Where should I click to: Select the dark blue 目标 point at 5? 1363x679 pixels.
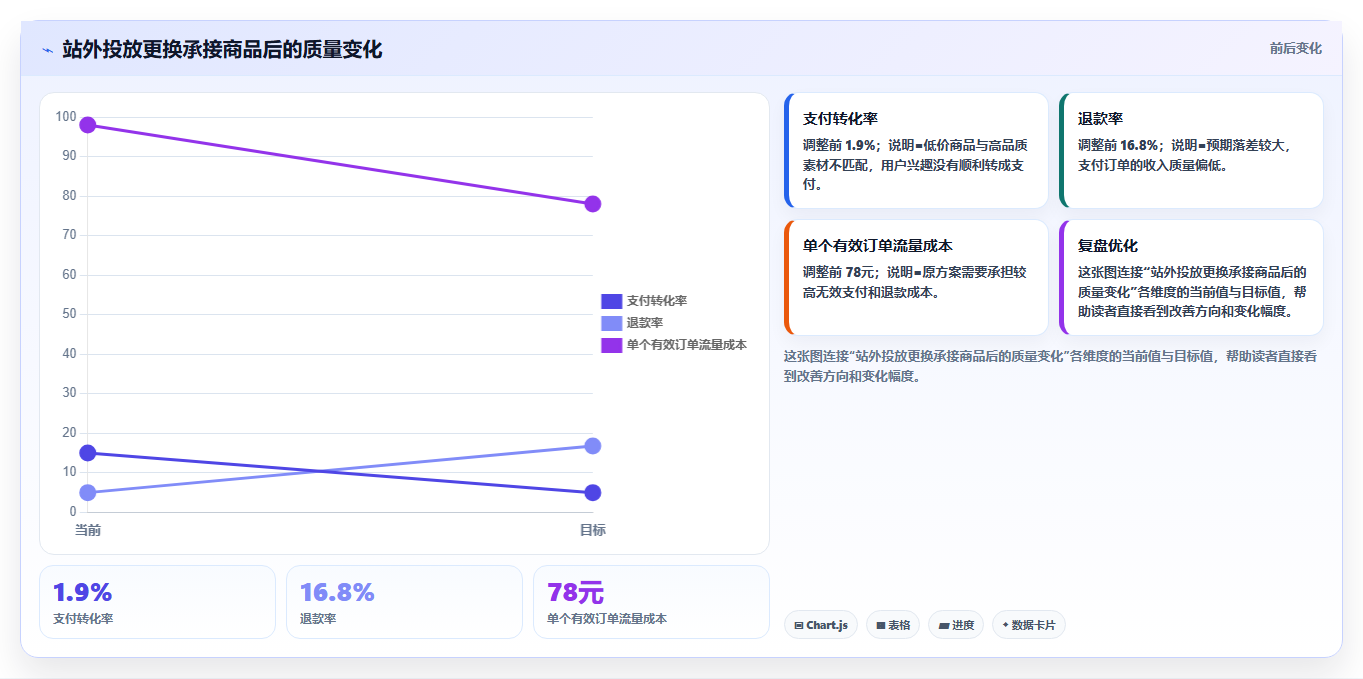[592, 492]
